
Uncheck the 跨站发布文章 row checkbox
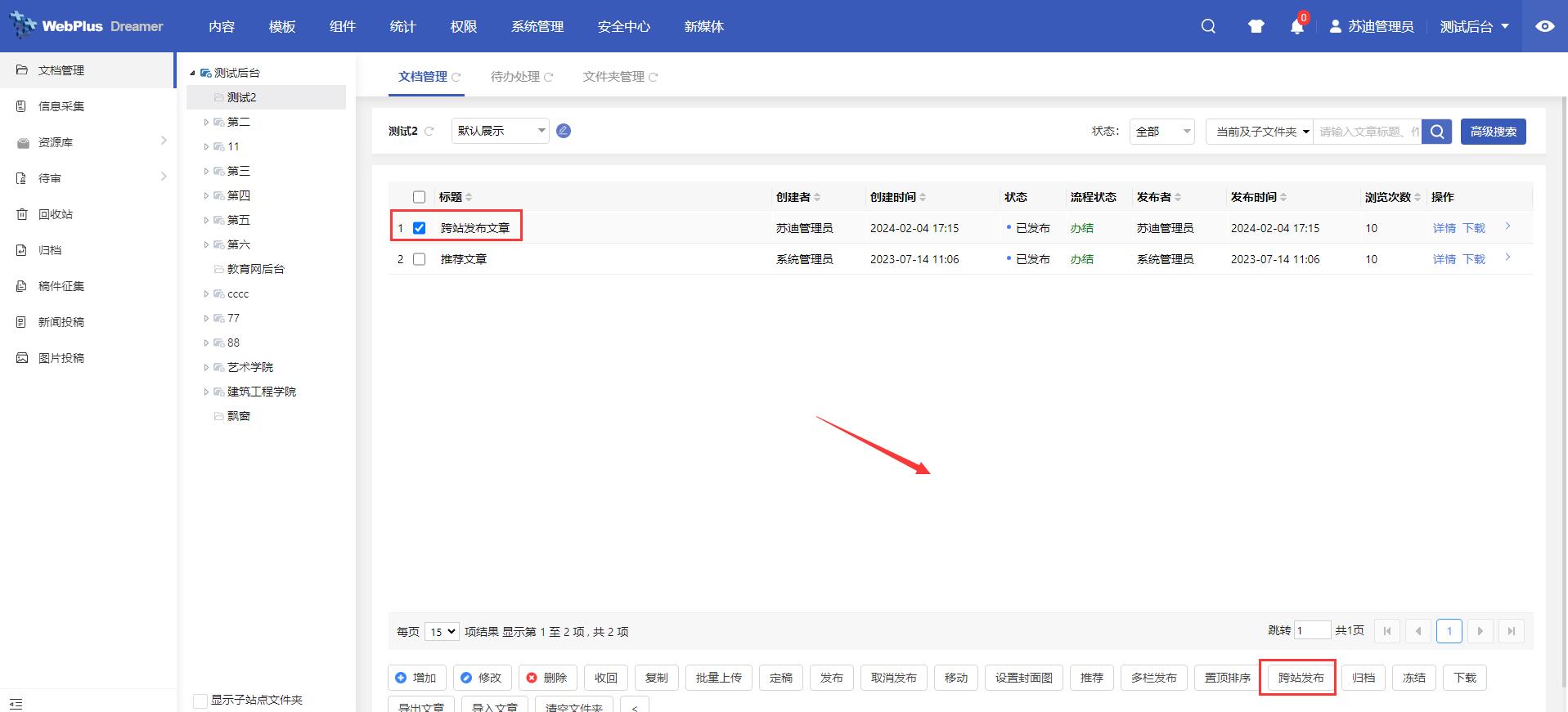pyautogui.click(x=420, y=228)
